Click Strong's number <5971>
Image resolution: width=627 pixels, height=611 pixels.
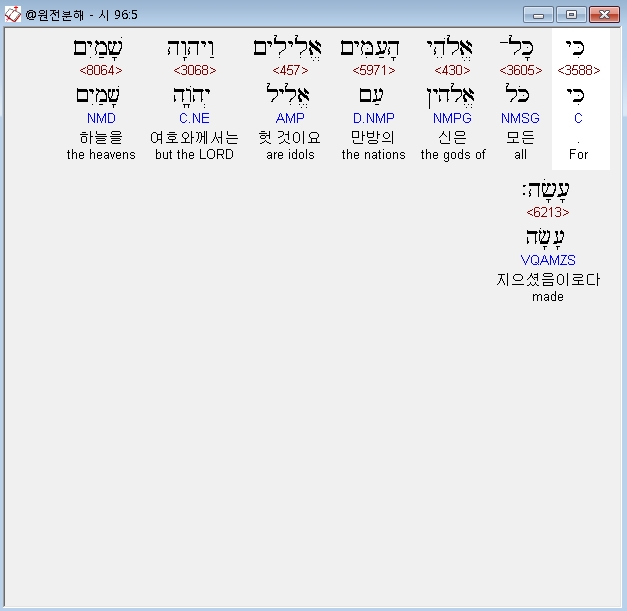[373, 70]
